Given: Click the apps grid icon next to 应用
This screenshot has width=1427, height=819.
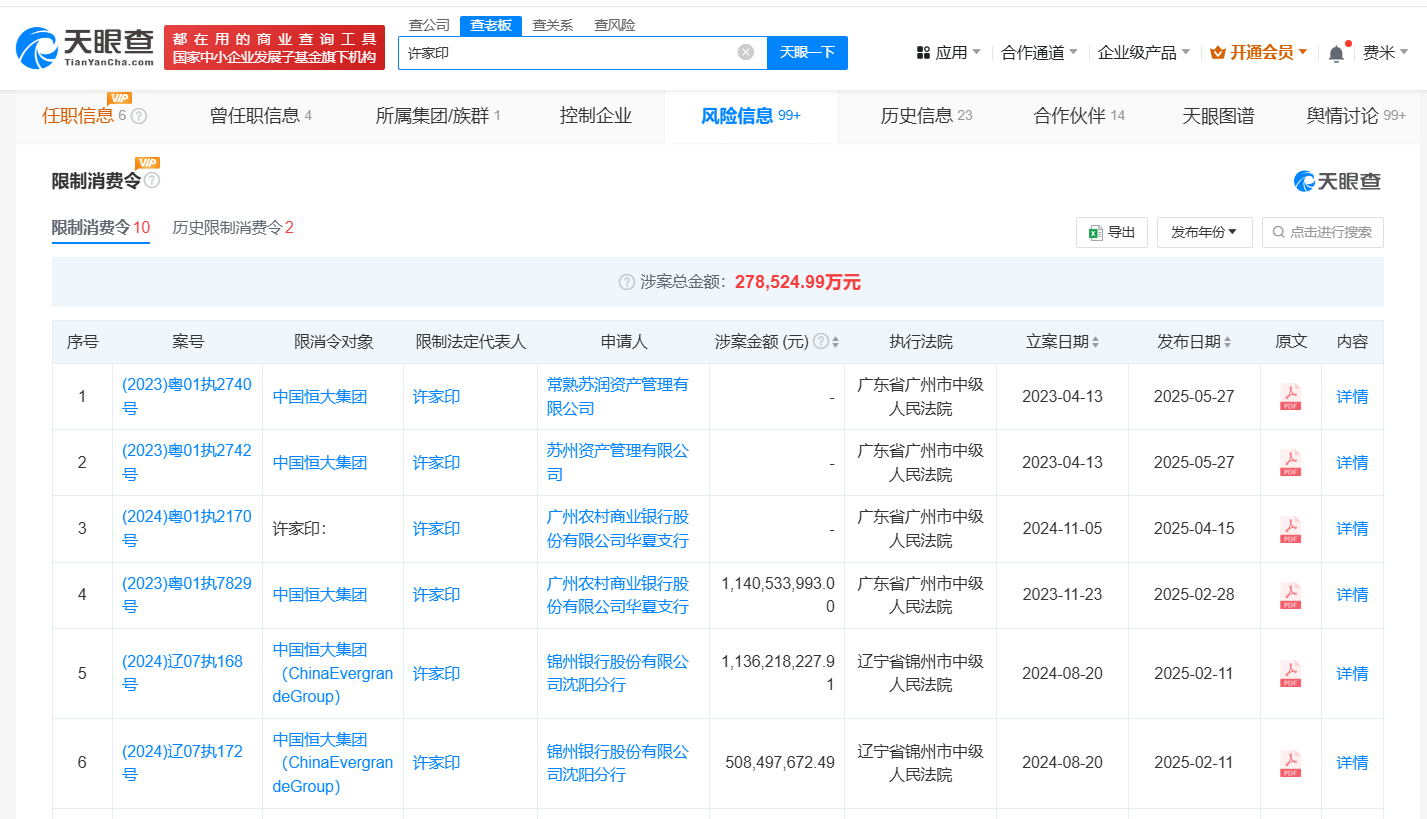Looking at the screenshot, I should pos(922,52).
